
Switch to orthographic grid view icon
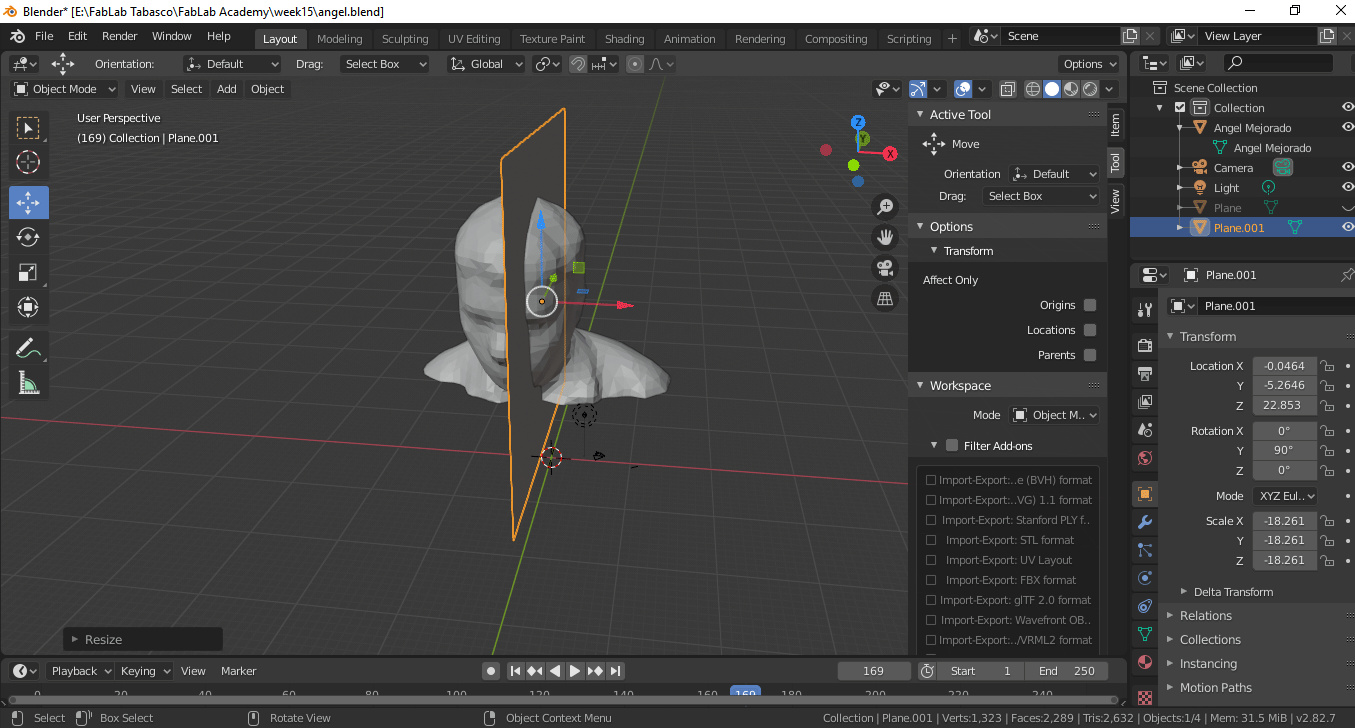click(x=884, y=298)
